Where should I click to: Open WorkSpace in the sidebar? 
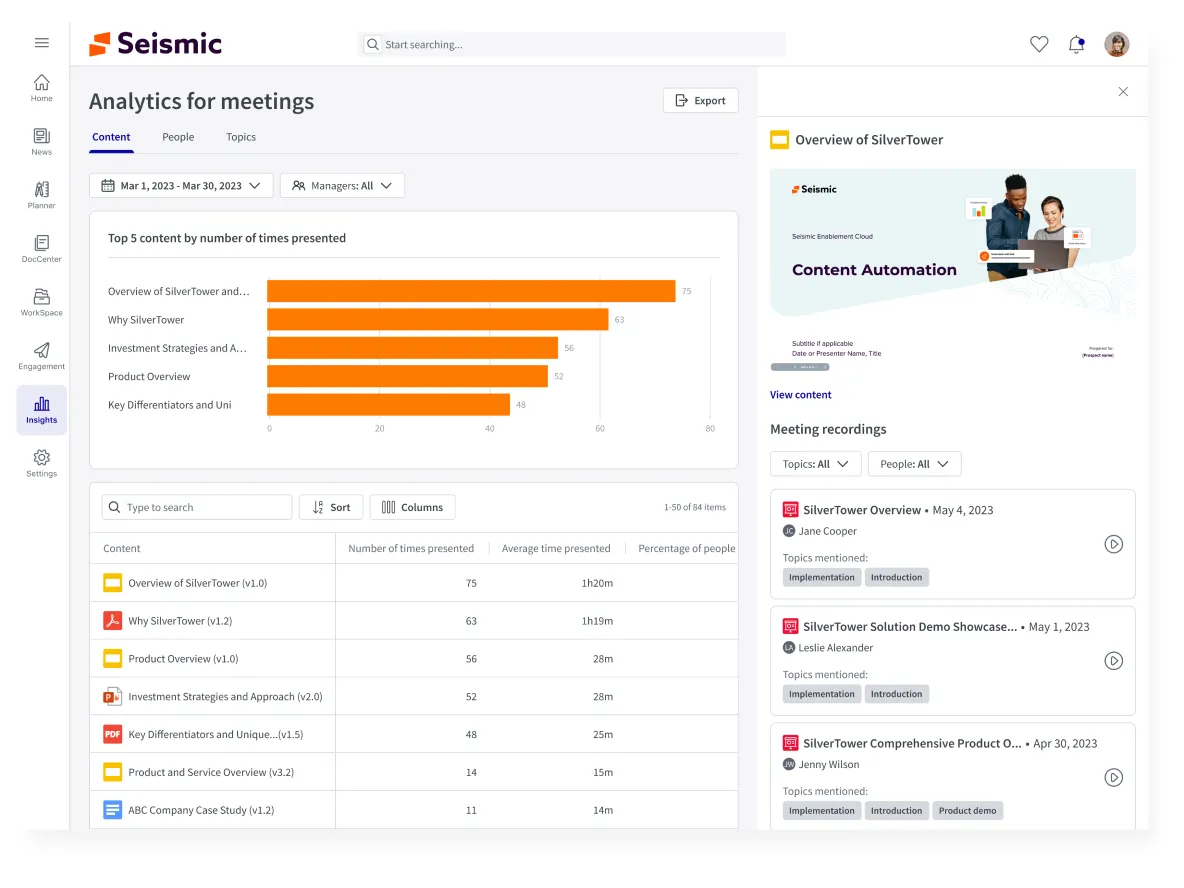(x=42, y=302)
